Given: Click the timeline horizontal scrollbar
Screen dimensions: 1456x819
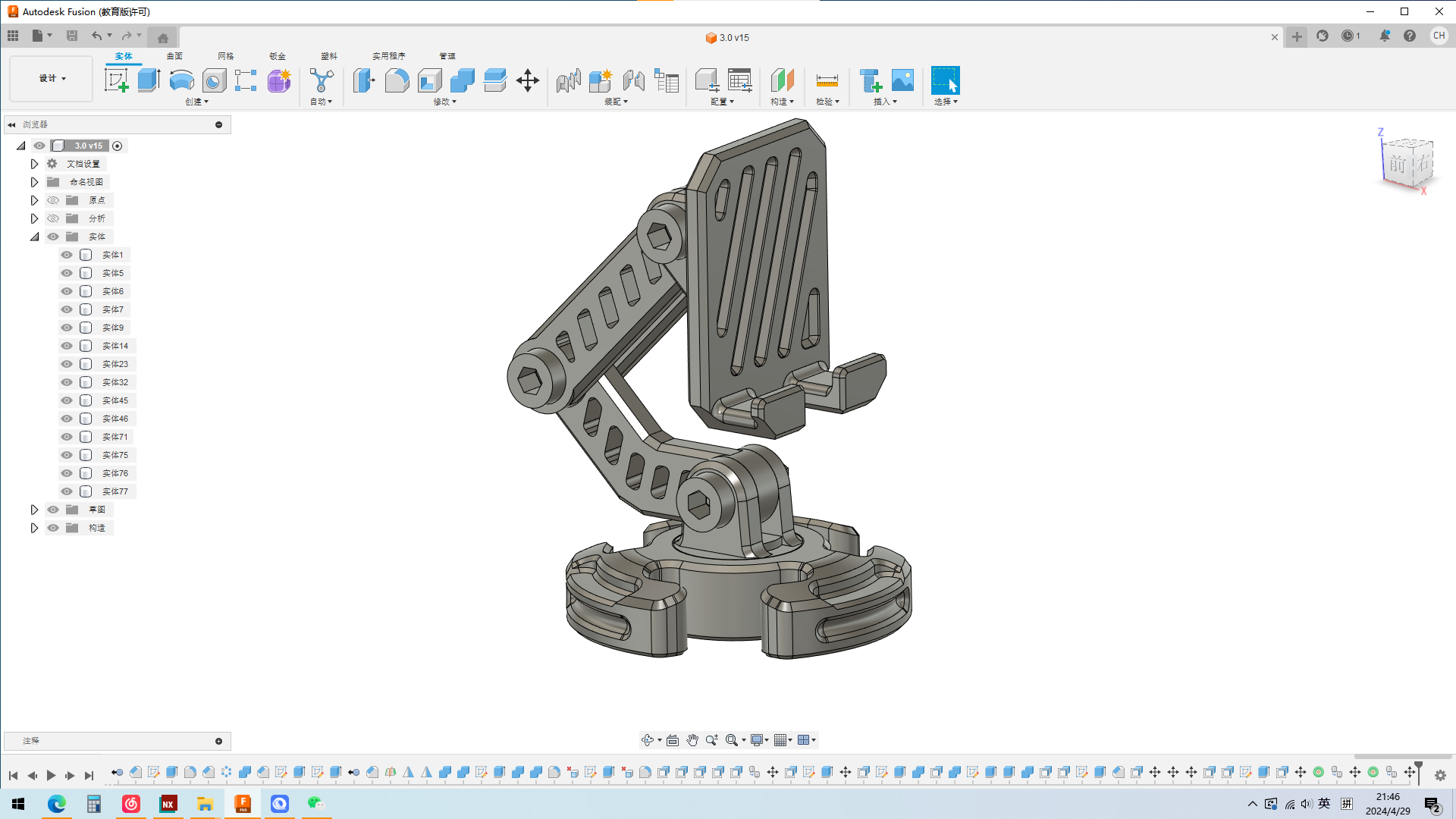Looking at the screenshot, I should pos(1403,757).
